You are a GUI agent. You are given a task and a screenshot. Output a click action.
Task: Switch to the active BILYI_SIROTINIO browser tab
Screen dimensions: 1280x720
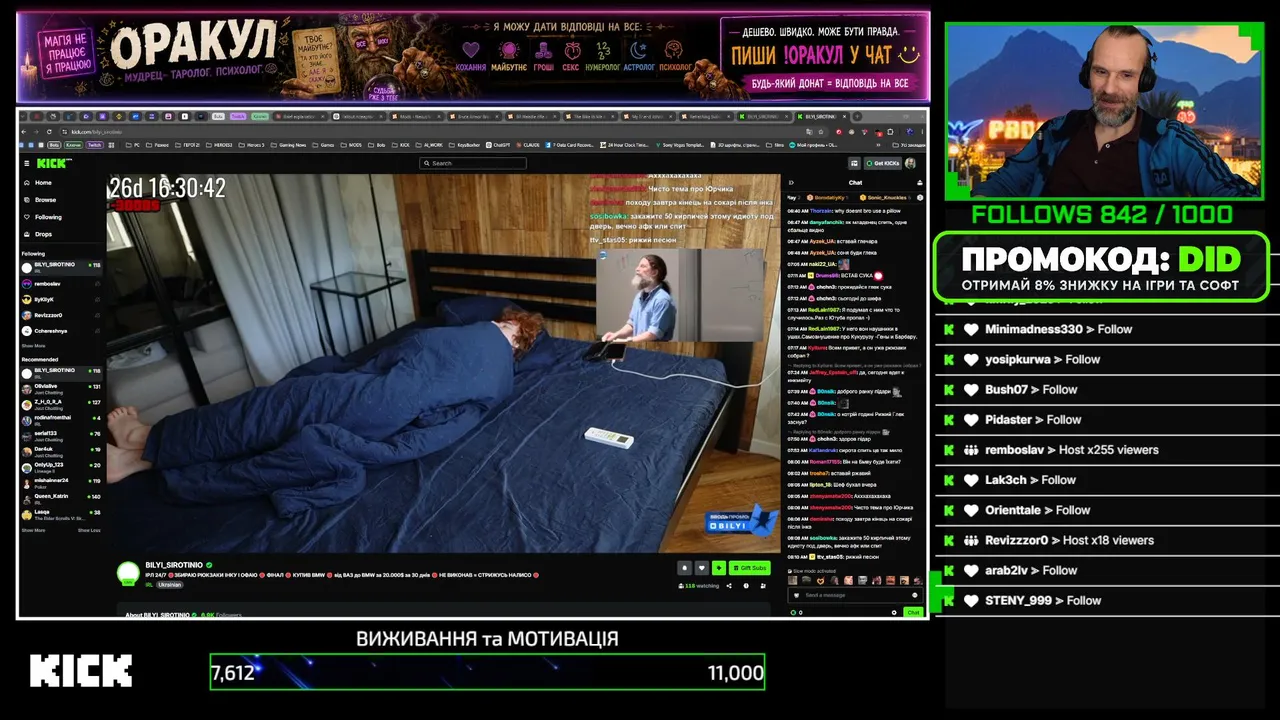pyautogui.click(x=820, y=116)
